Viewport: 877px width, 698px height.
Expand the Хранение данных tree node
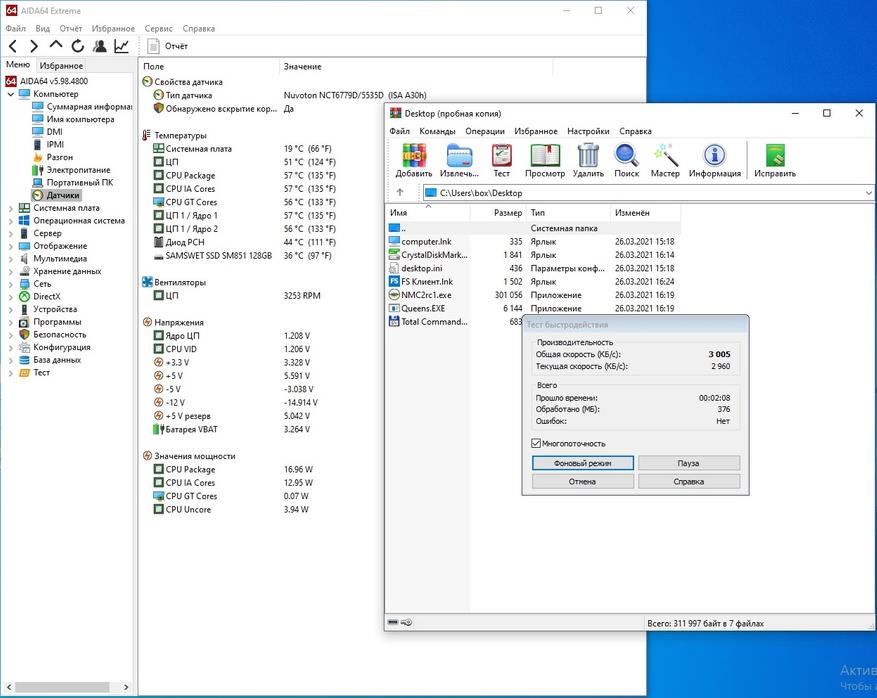click(11, 271)
